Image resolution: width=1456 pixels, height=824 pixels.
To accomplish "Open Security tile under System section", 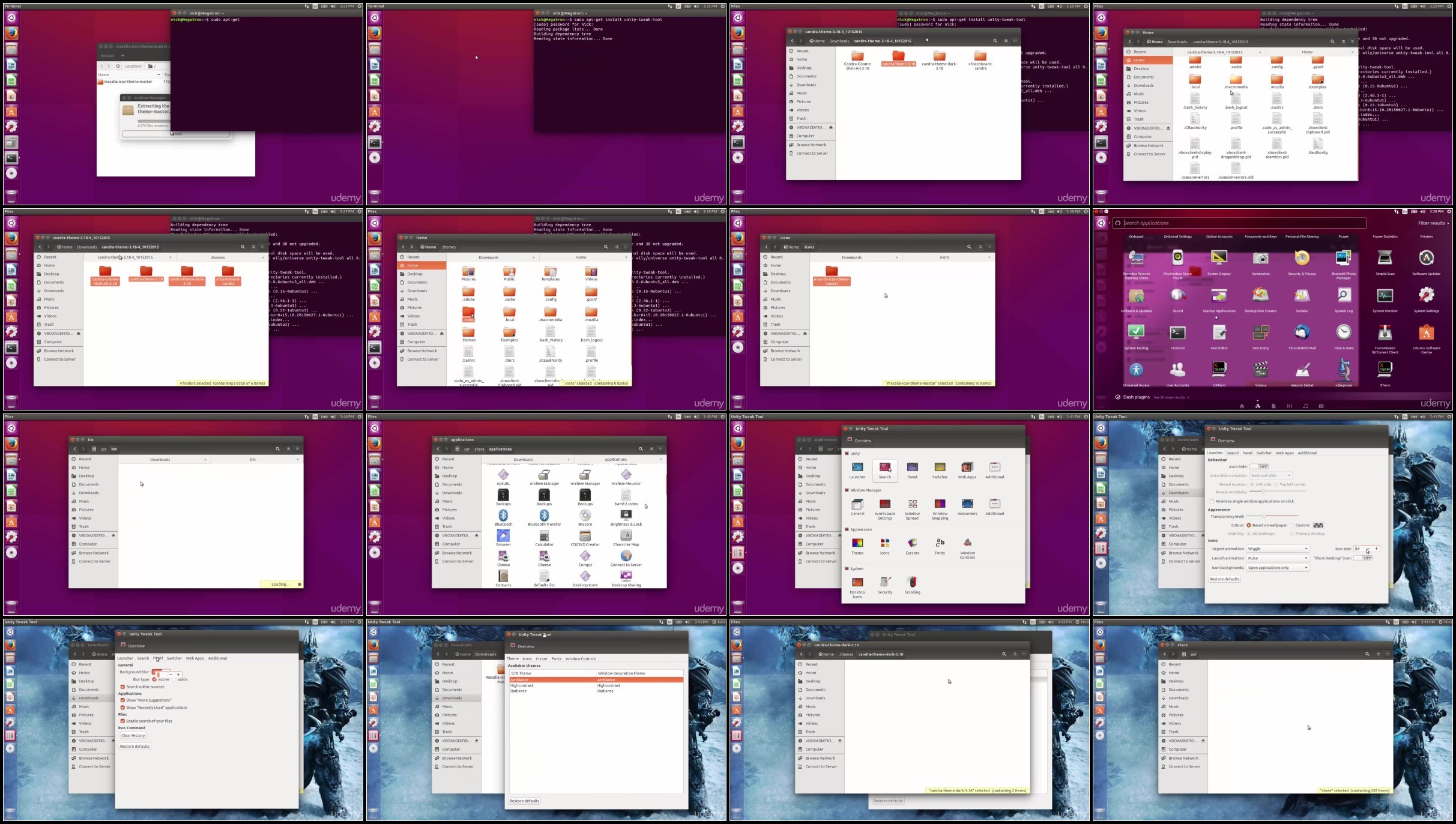I will [x=884, y=585].
